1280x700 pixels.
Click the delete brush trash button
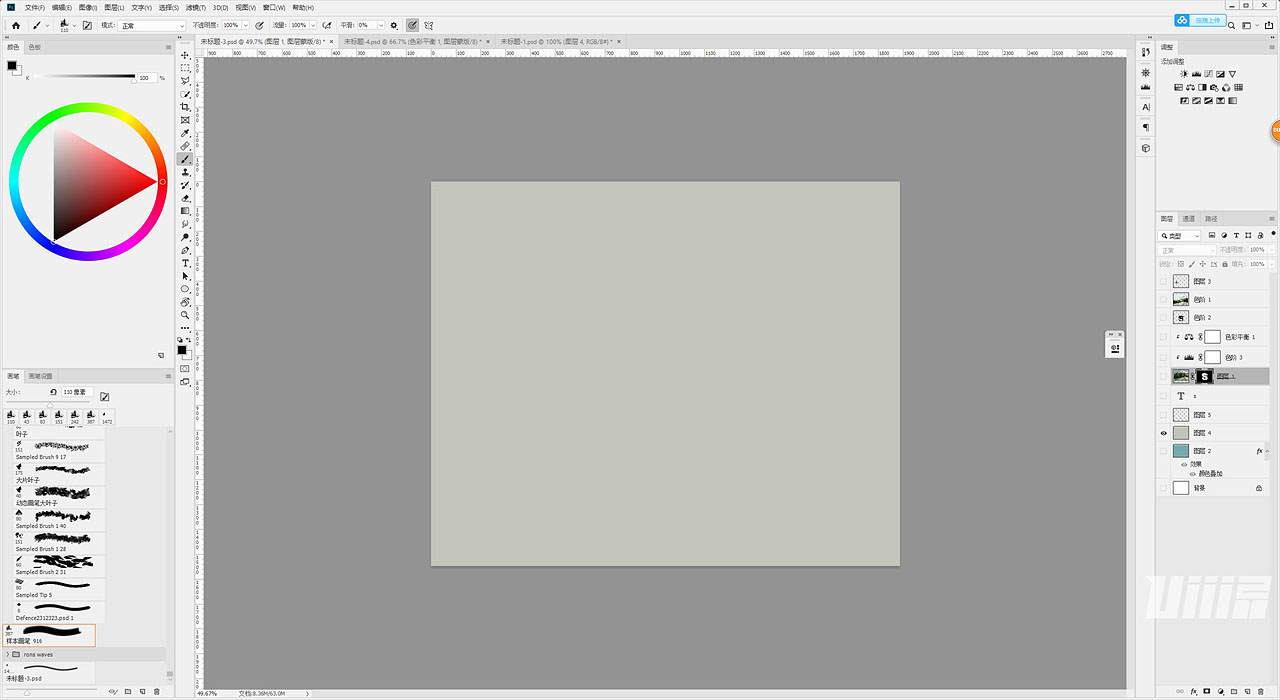[x=156, y=691]
